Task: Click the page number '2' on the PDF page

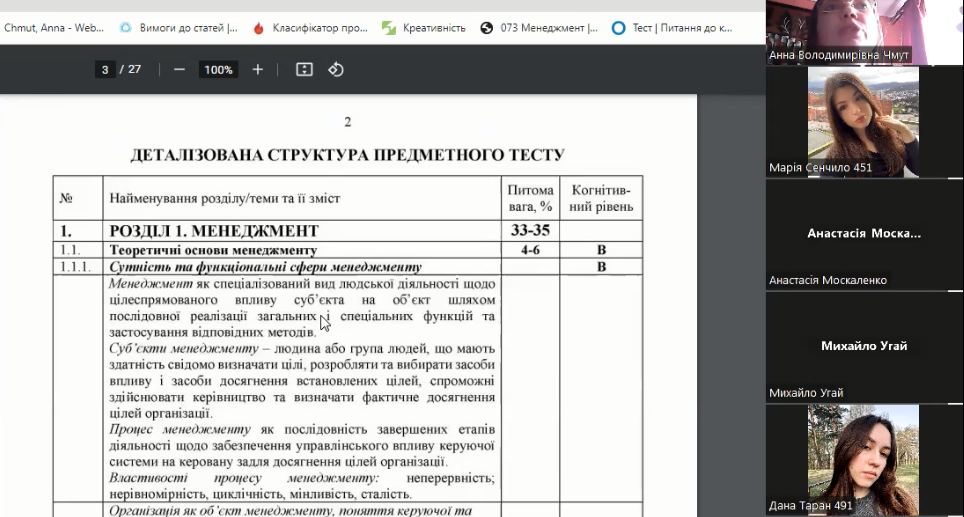Action: point(347,122)
